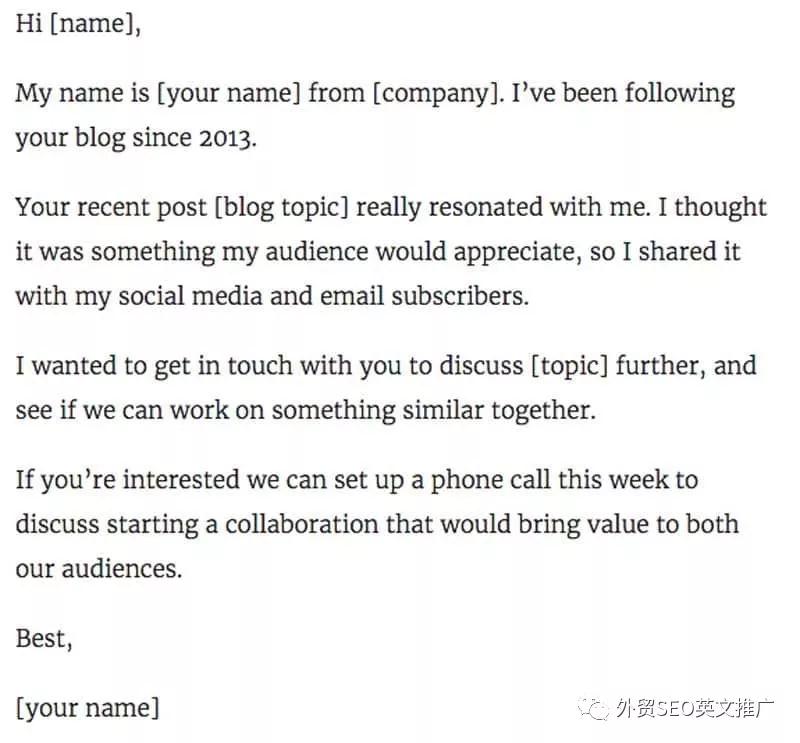The width and height of the screenshot is (800, 743).
Task: Click the words 'phone call' in the text
Action: coord(491,481)
